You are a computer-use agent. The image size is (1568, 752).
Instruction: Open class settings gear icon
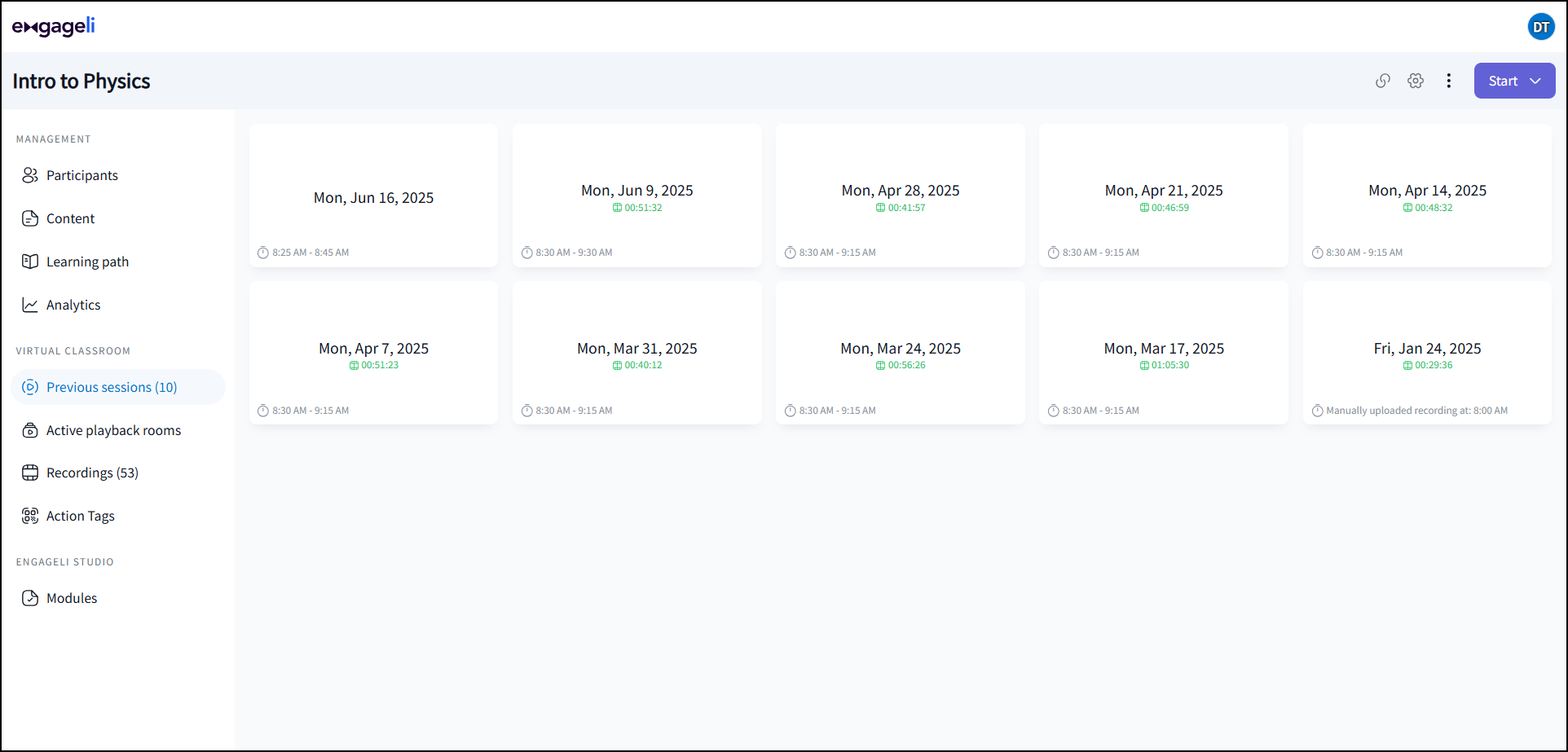coord(1416,81)
